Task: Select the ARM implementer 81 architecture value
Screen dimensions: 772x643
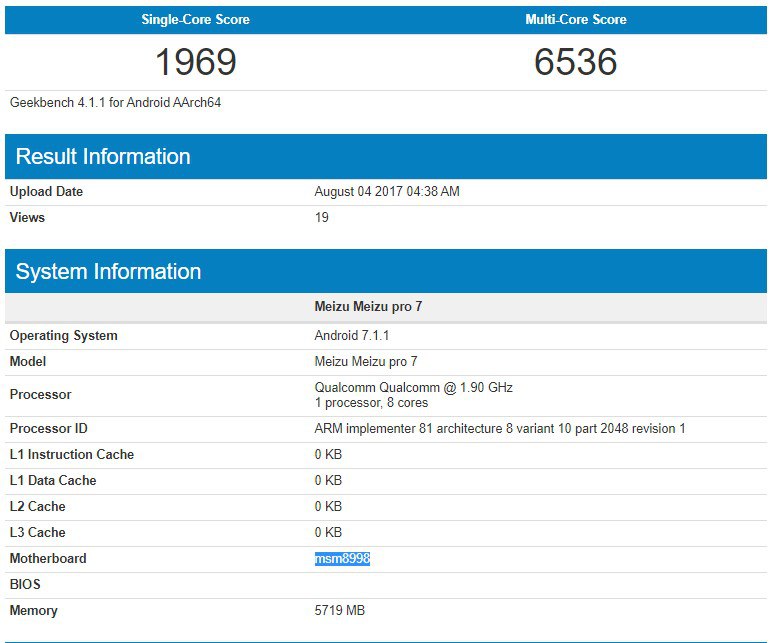Action: tap(500, 429)
